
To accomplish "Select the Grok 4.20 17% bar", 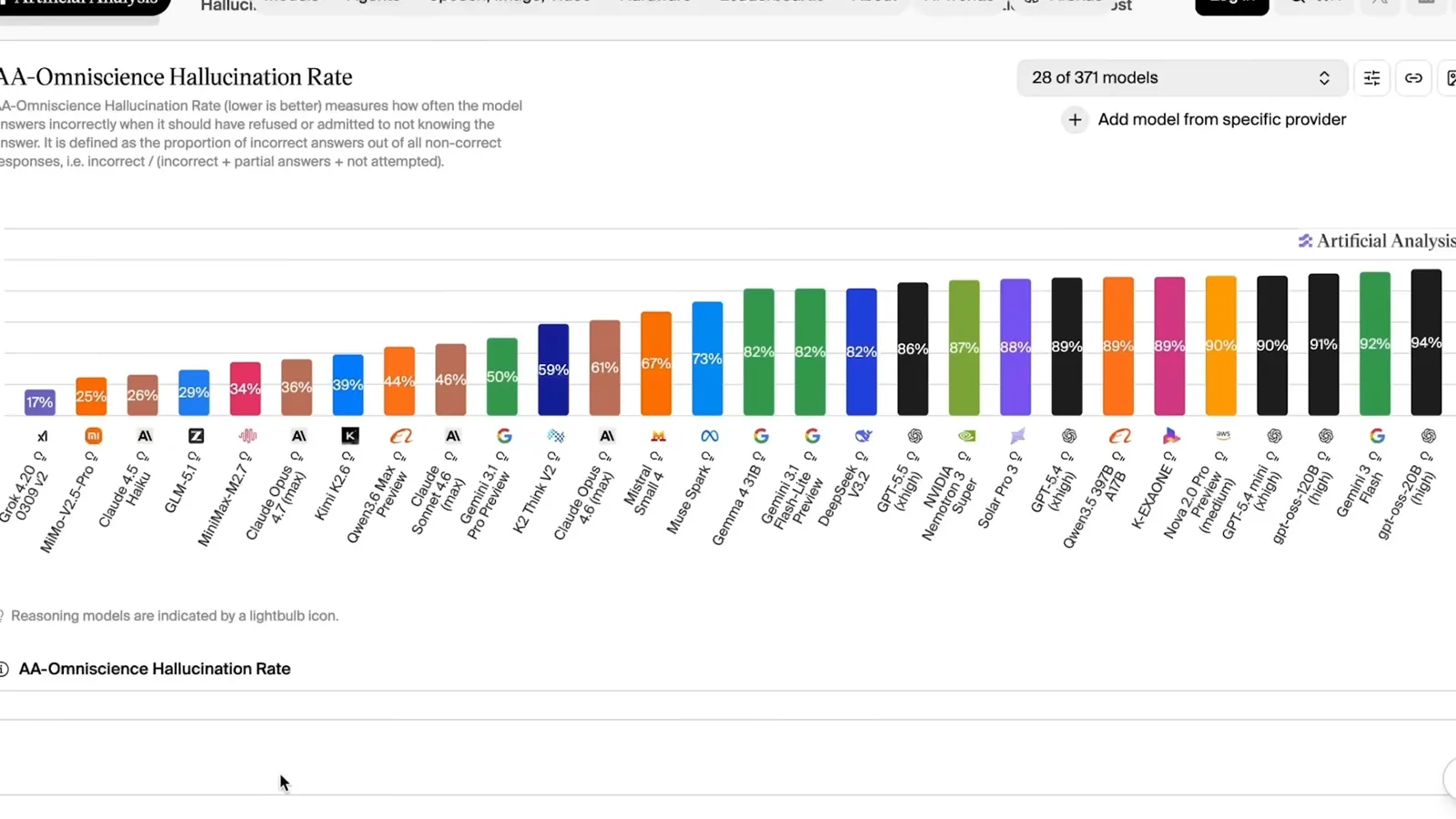I will pos(40,402).
